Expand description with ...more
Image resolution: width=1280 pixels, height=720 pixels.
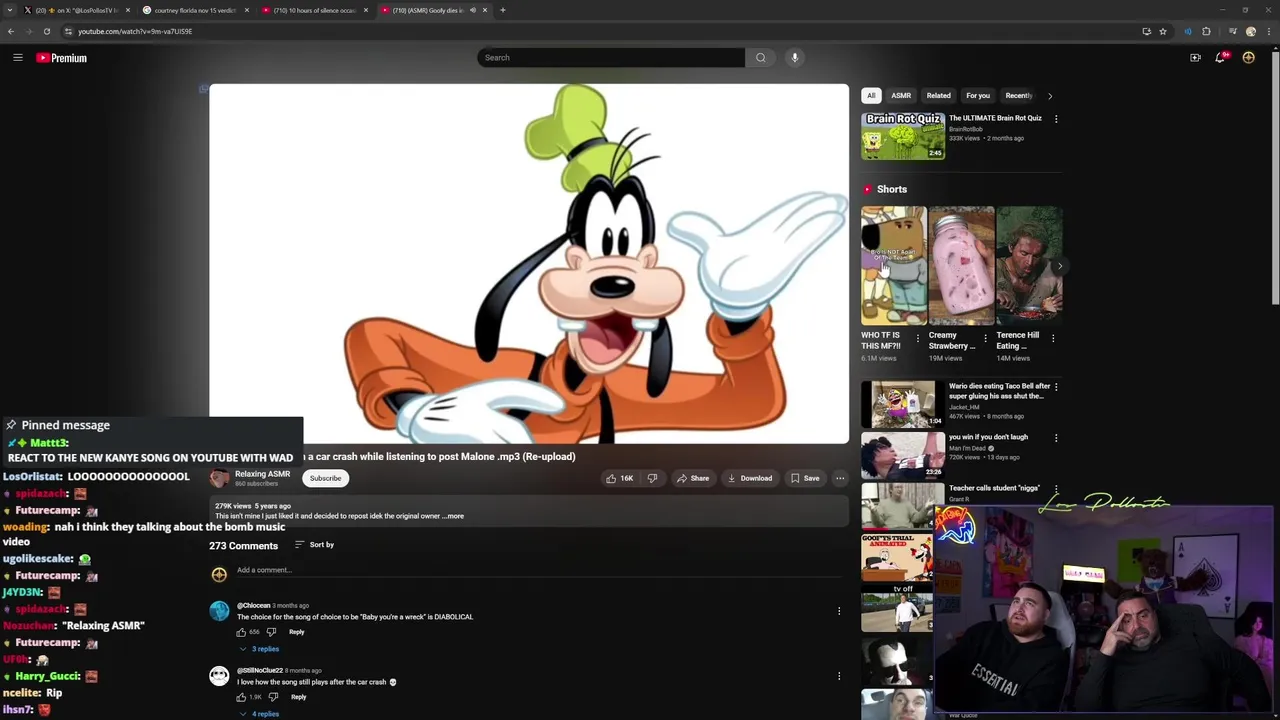tap(455, 516)
